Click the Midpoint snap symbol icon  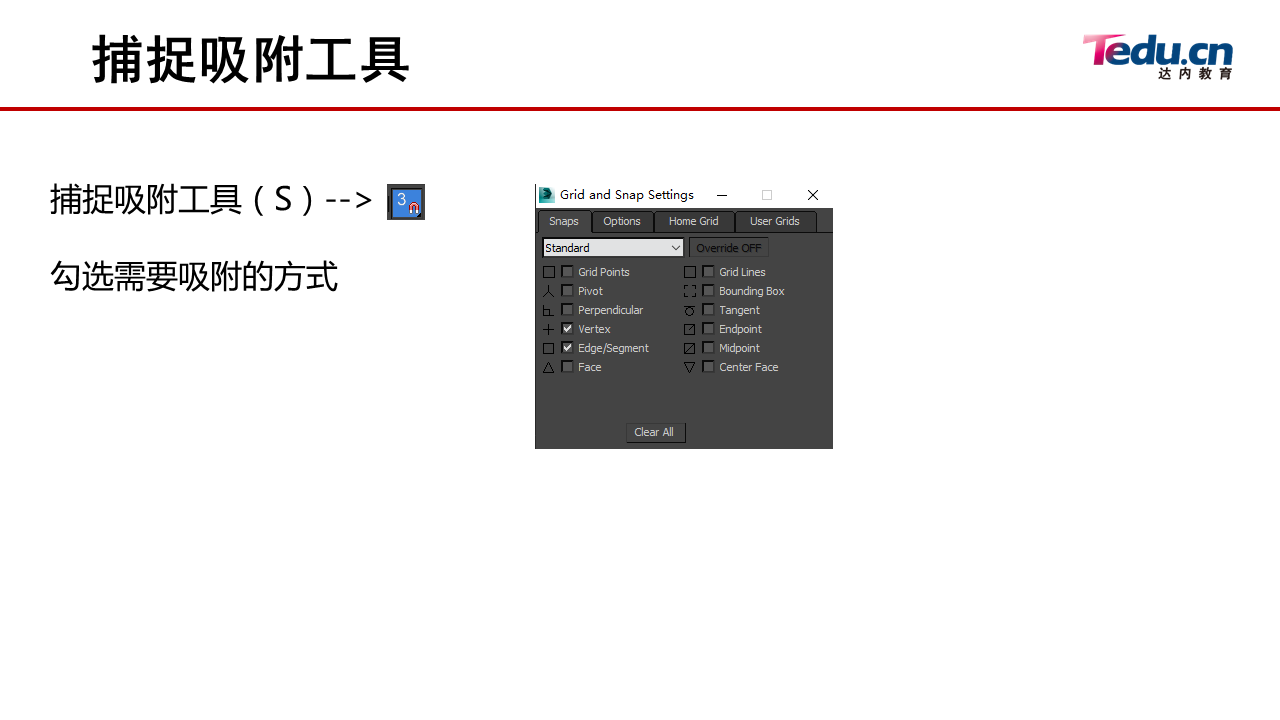[690, 348]
